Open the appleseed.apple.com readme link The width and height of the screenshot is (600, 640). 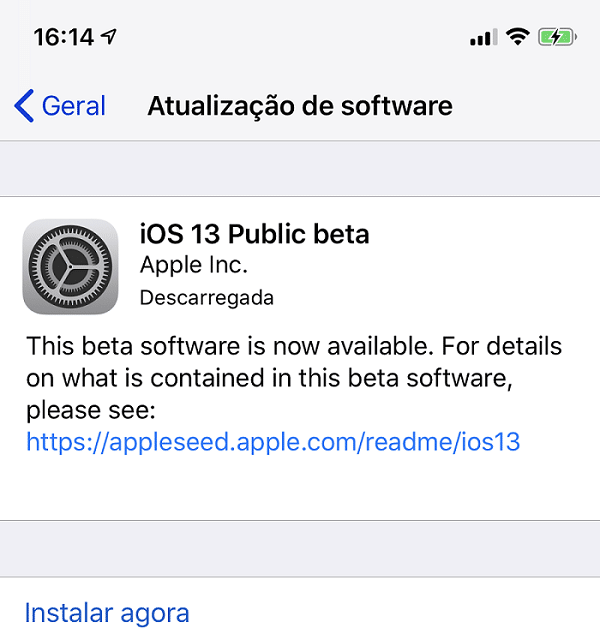point(273,442)
